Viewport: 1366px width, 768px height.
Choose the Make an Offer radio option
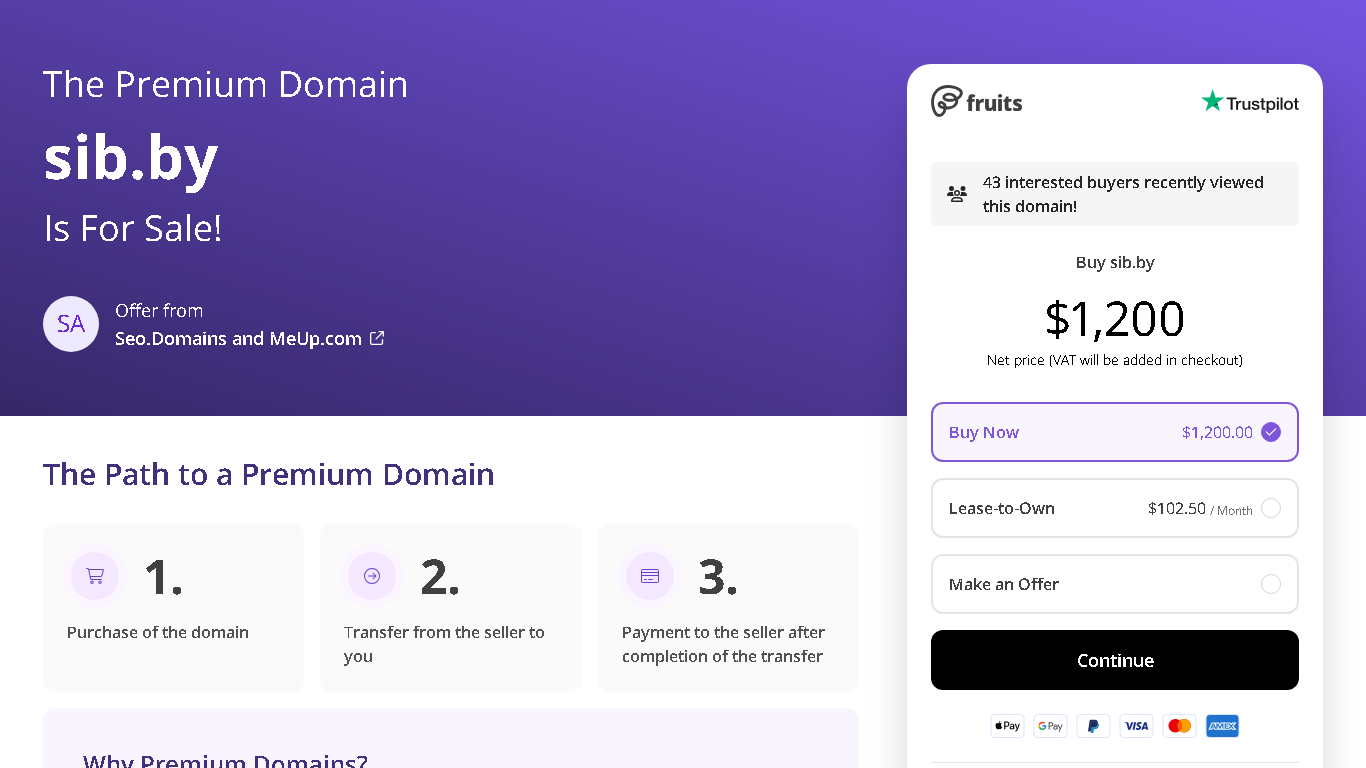1115,584
